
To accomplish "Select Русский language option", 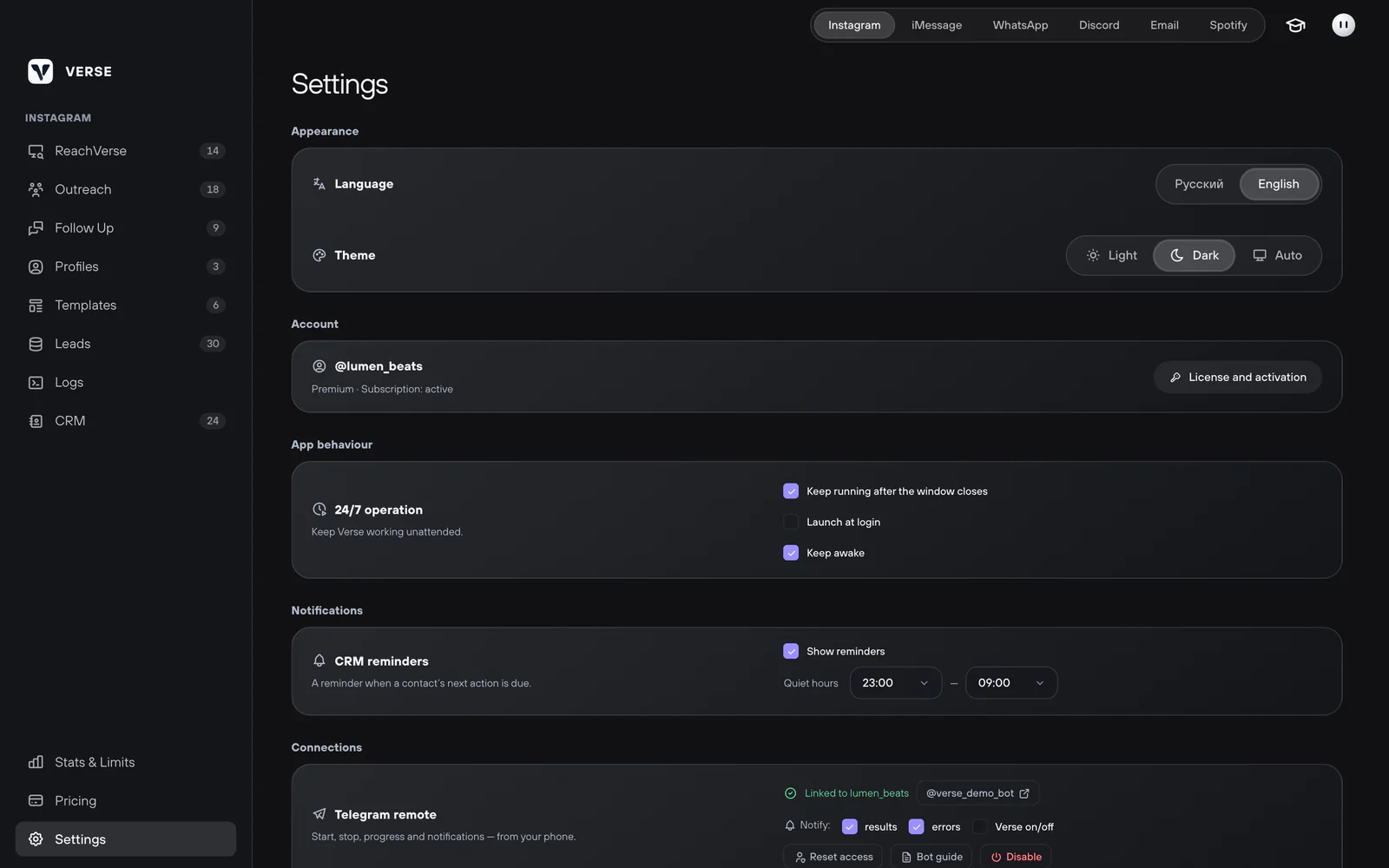I will pos(1199,184).
